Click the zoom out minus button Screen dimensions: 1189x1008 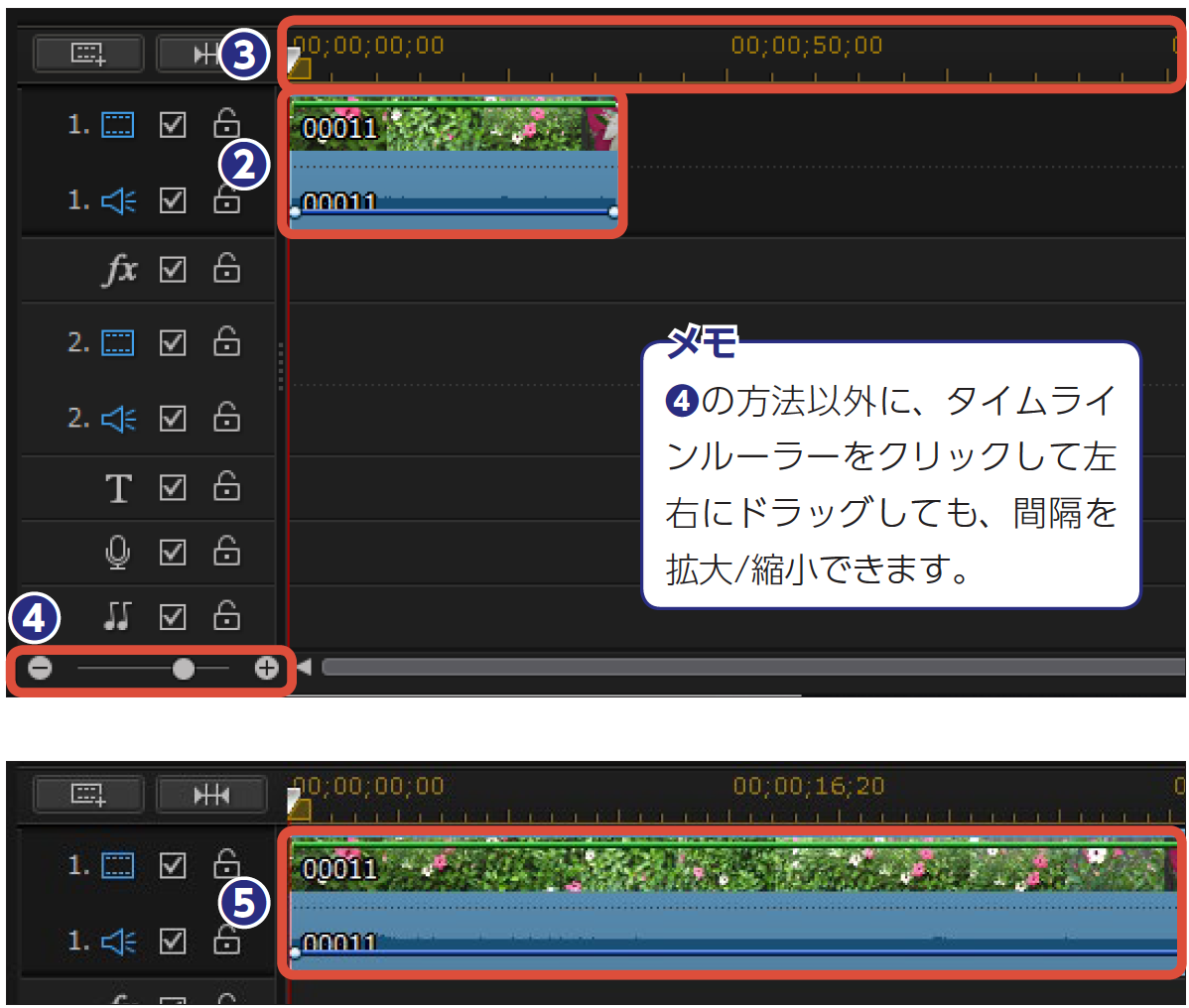coord(40,669)
